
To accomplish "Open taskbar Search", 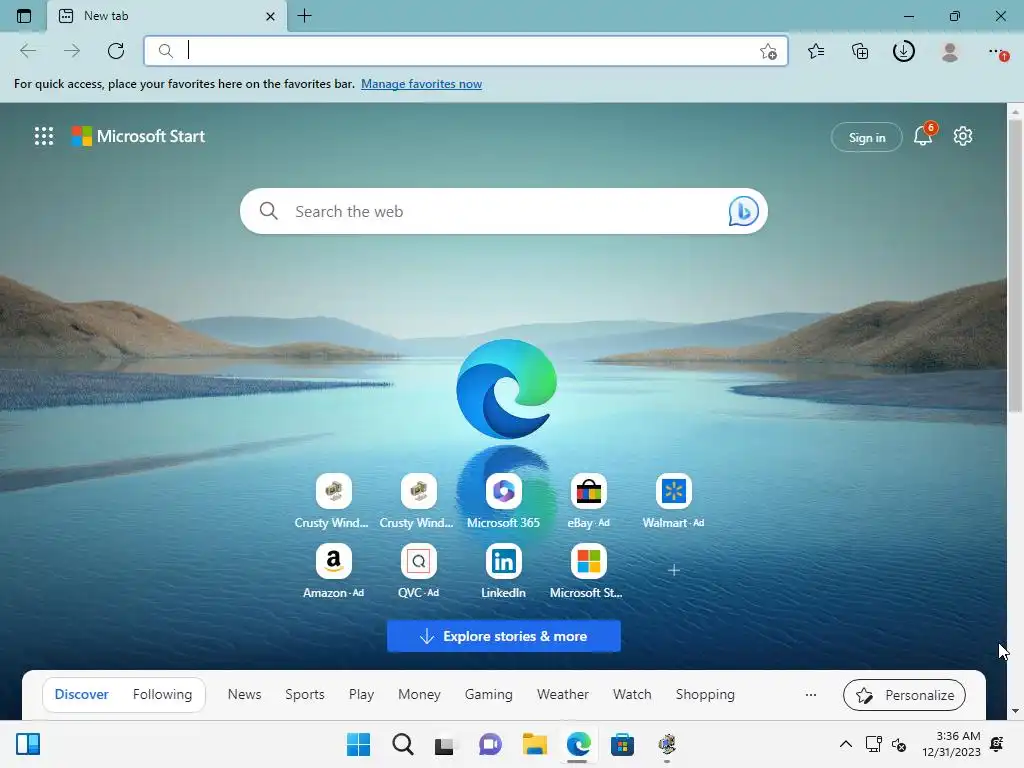I will click(x=402, y=744).
